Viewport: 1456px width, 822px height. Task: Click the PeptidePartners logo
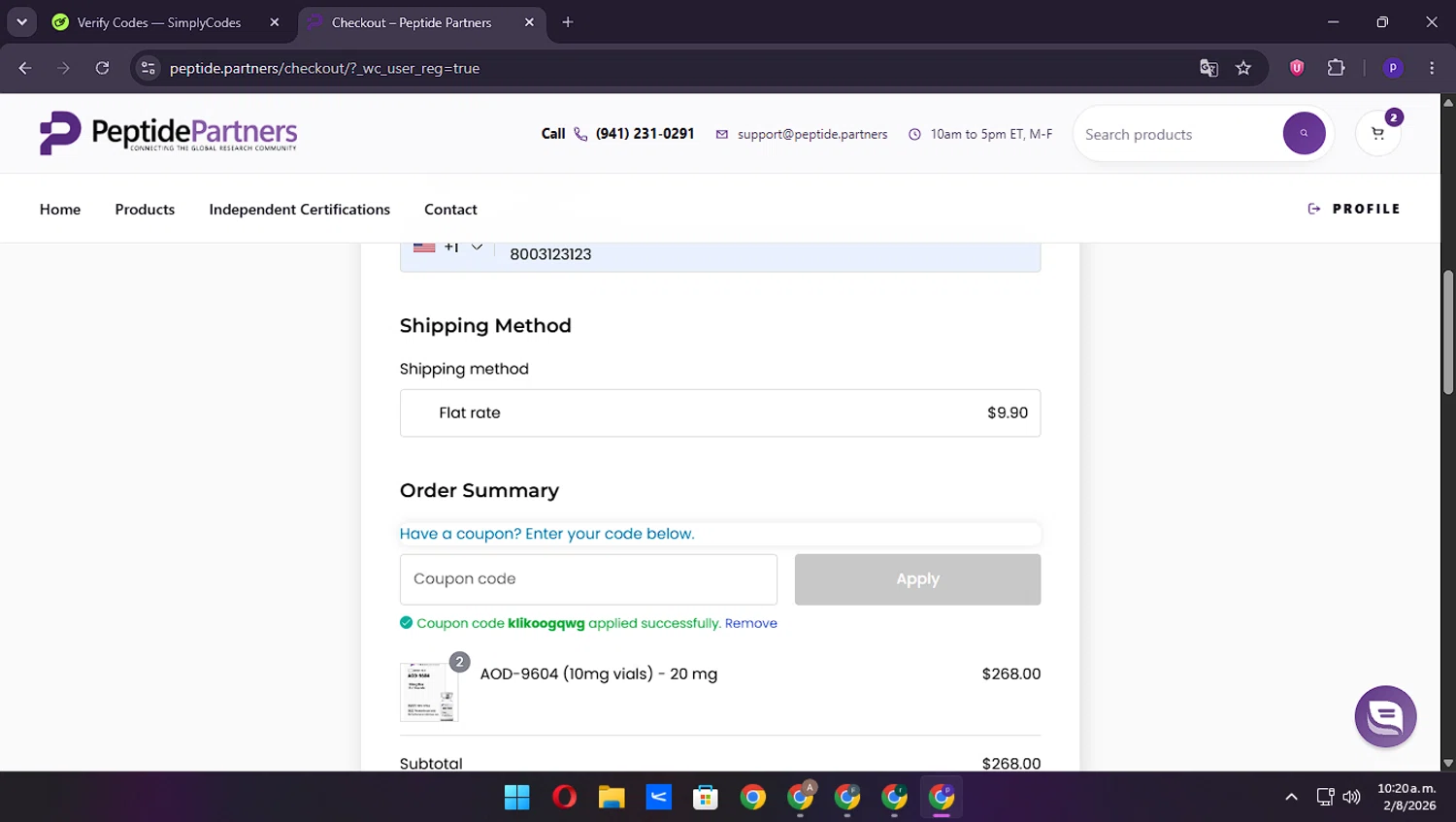pos(168,133)
